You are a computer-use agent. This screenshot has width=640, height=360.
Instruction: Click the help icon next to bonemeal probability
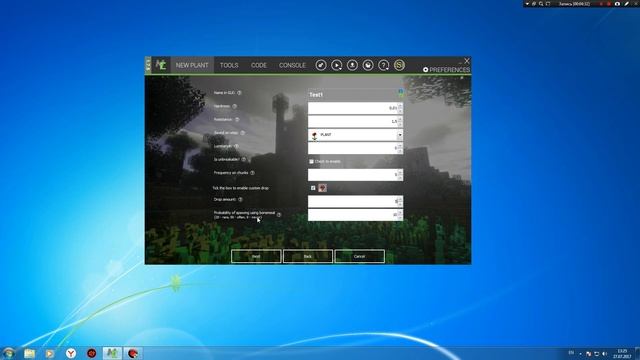click(x=279, y=215)
